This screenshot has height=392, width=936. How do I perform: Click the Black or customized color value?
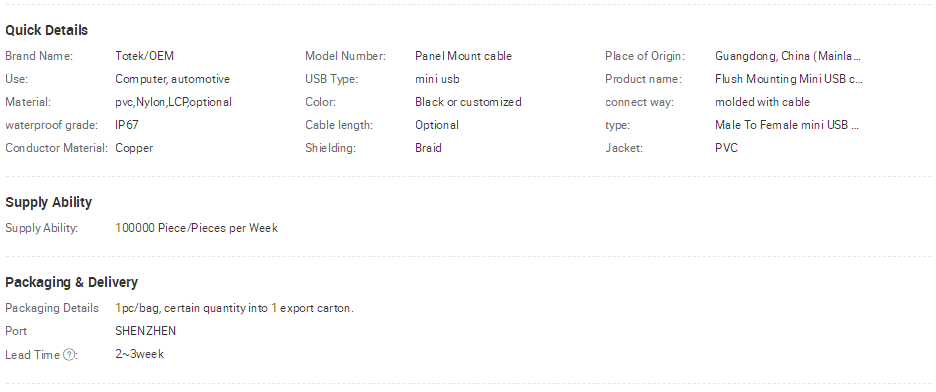[468, 102]
